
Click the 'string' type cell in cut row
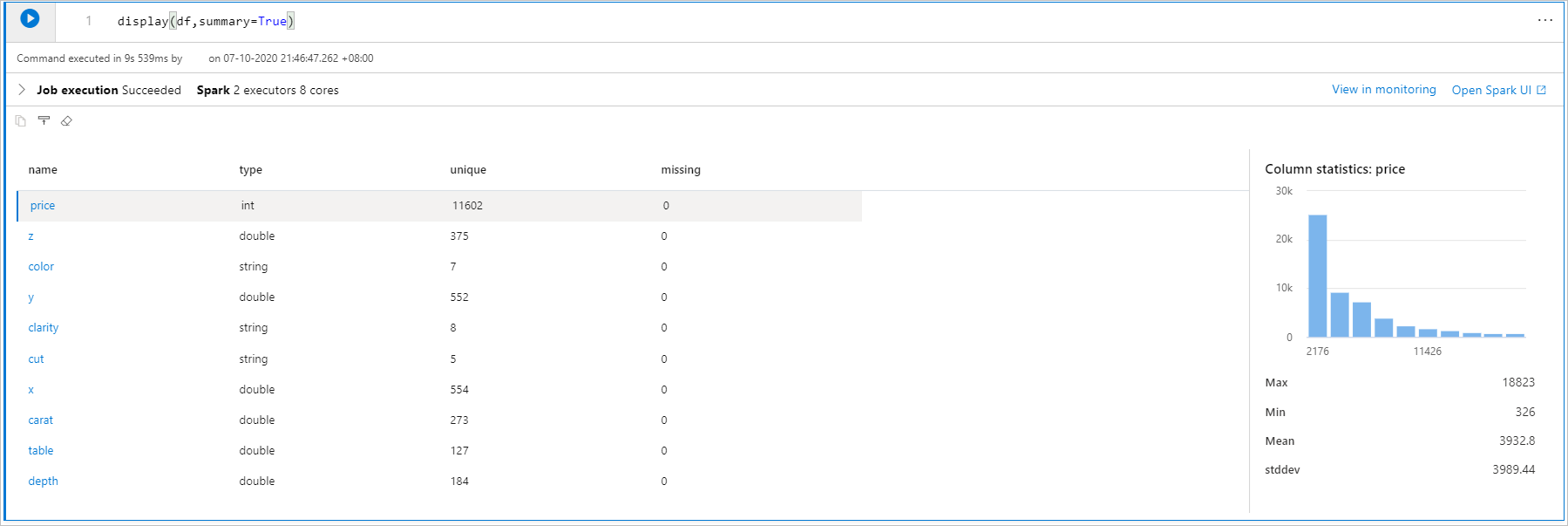pos(254,359)
